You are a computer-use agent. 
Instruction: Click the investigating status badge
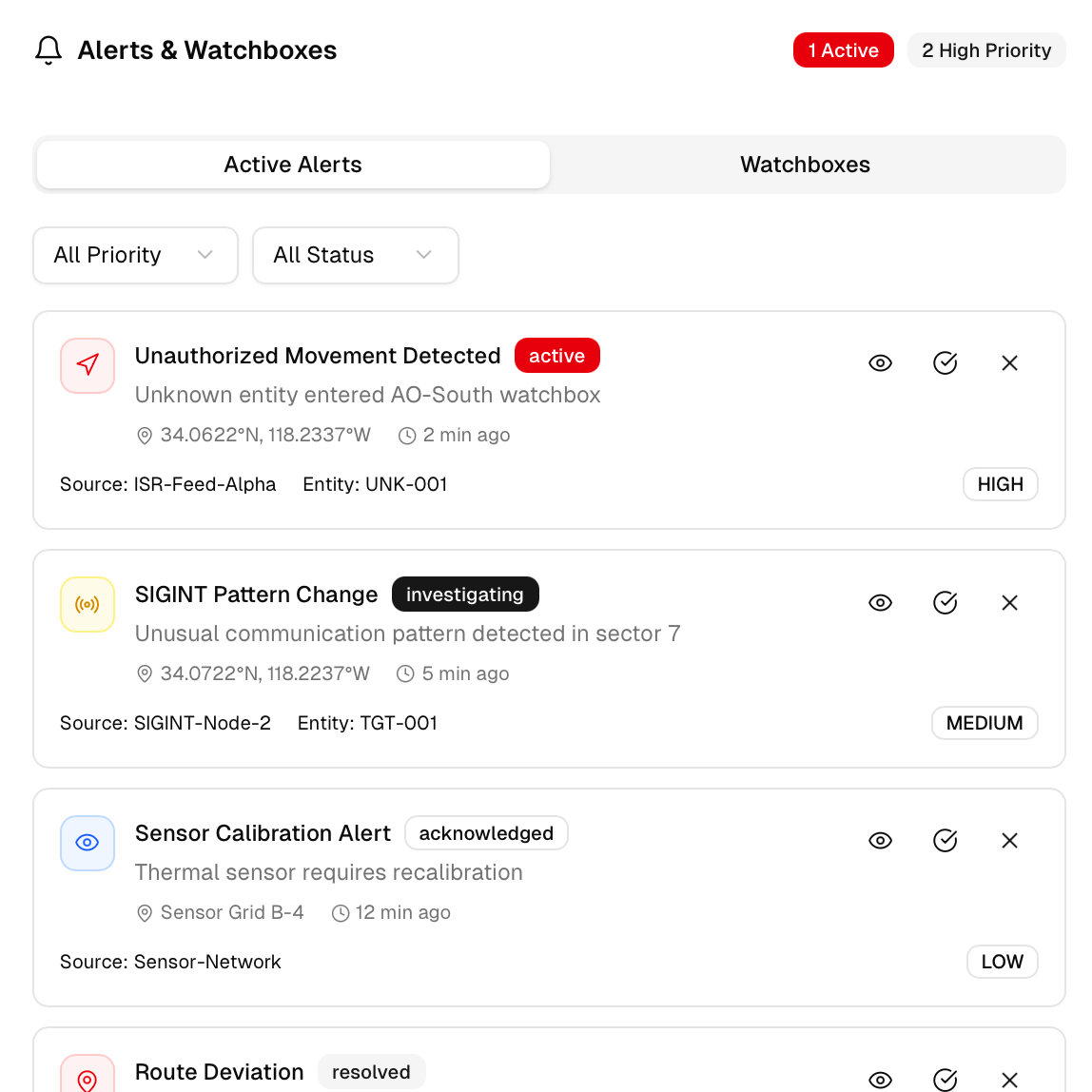pos(465,595)
